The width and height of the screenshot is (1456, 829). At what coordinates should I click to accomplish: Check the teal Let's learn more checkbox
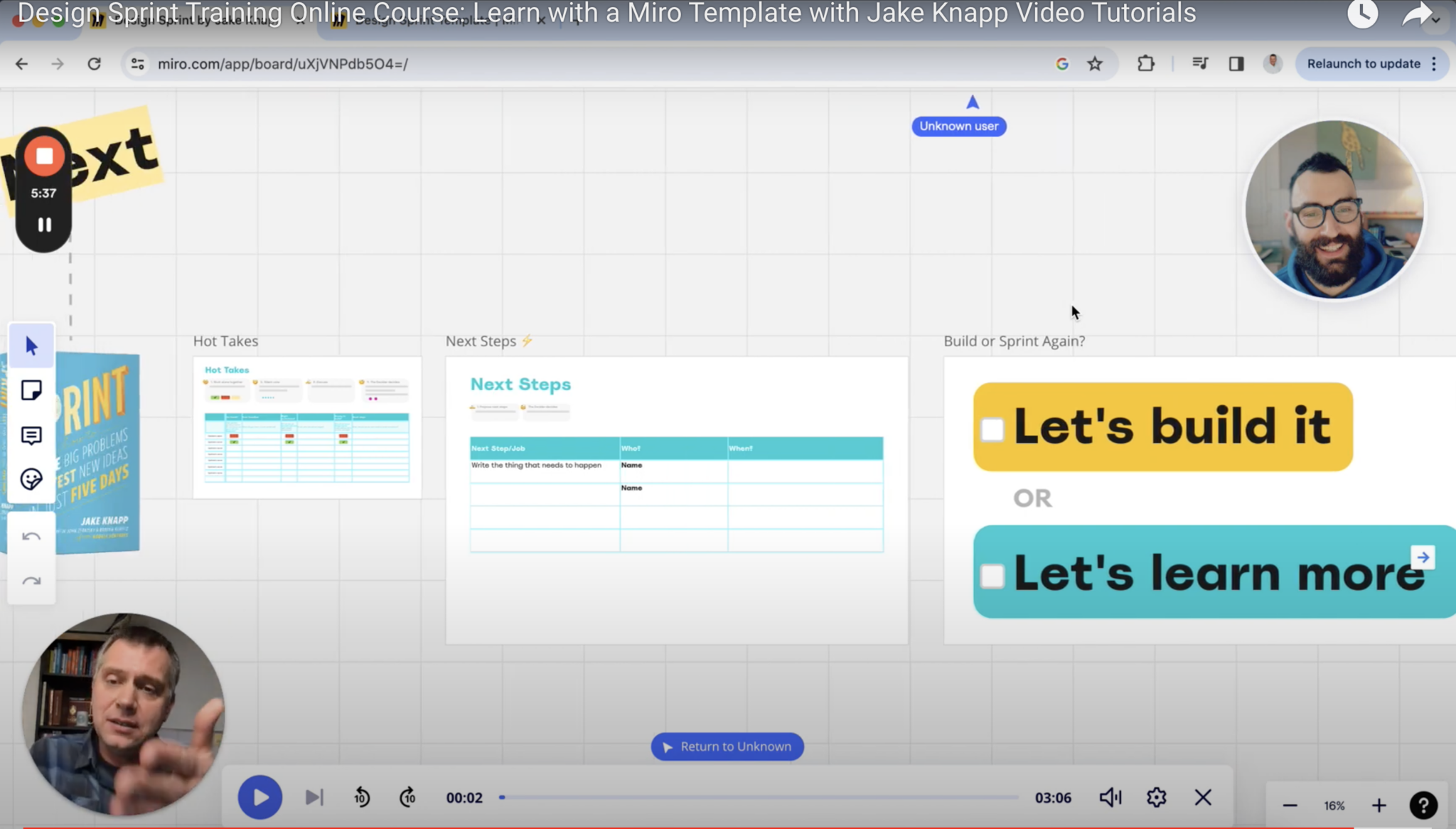tap(991, 577)
